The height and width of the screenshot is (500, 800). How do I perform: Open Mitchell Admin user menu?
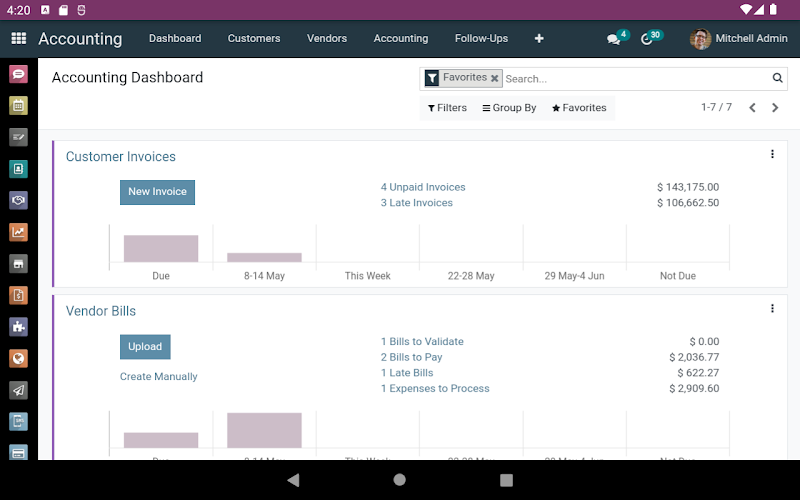point(738,38)
